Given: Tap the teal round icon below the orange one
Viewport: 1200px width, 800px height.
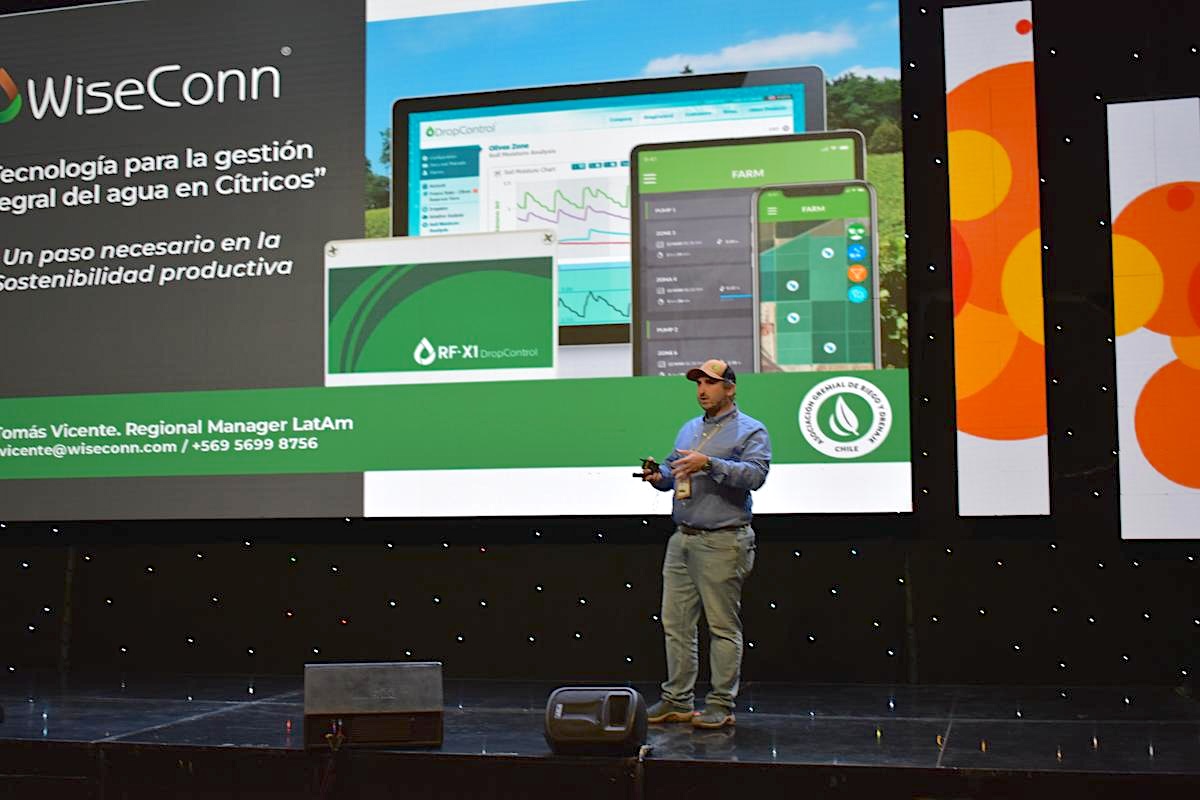Looking at the screenshot, I should click(857, 294).
